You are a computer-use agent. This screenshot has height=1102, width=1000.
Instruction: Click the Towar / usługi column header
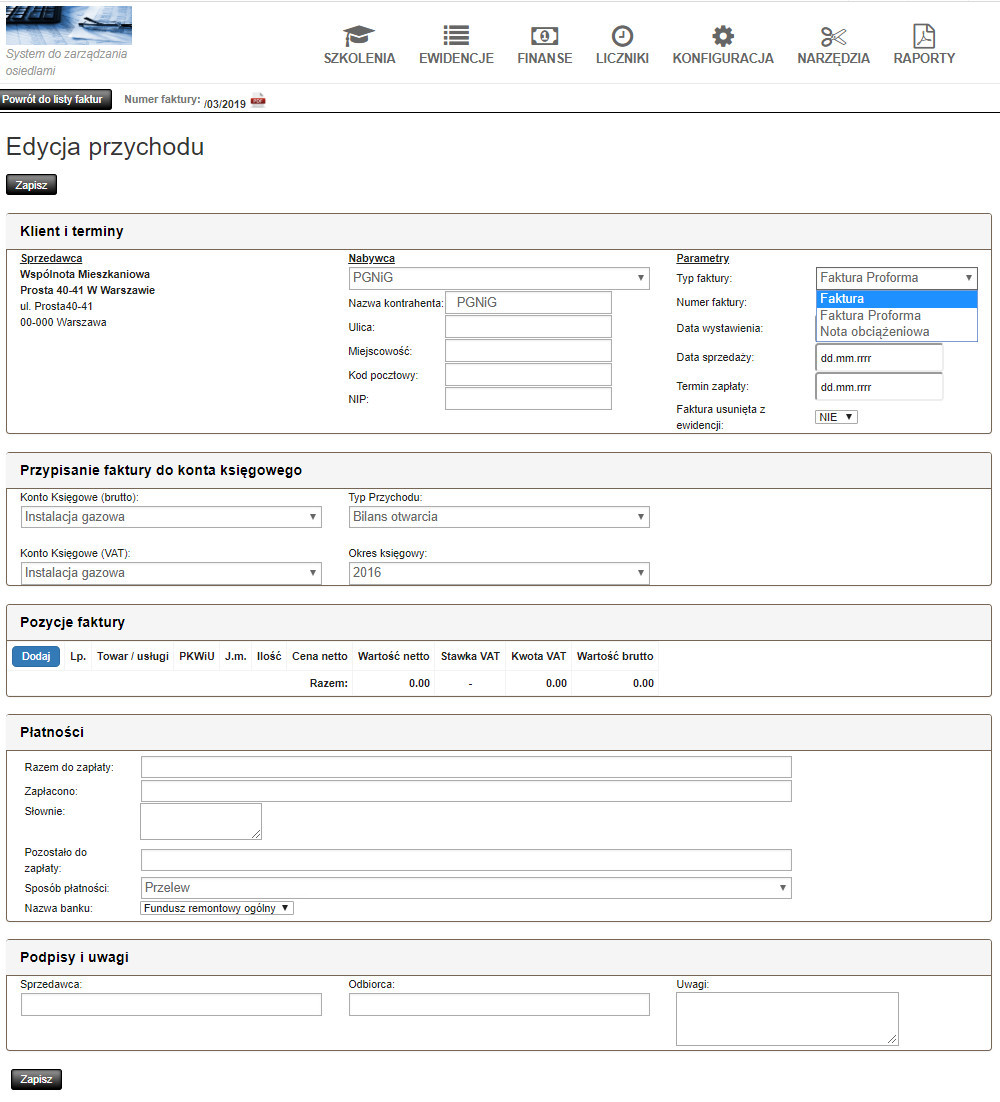(133, 656)
